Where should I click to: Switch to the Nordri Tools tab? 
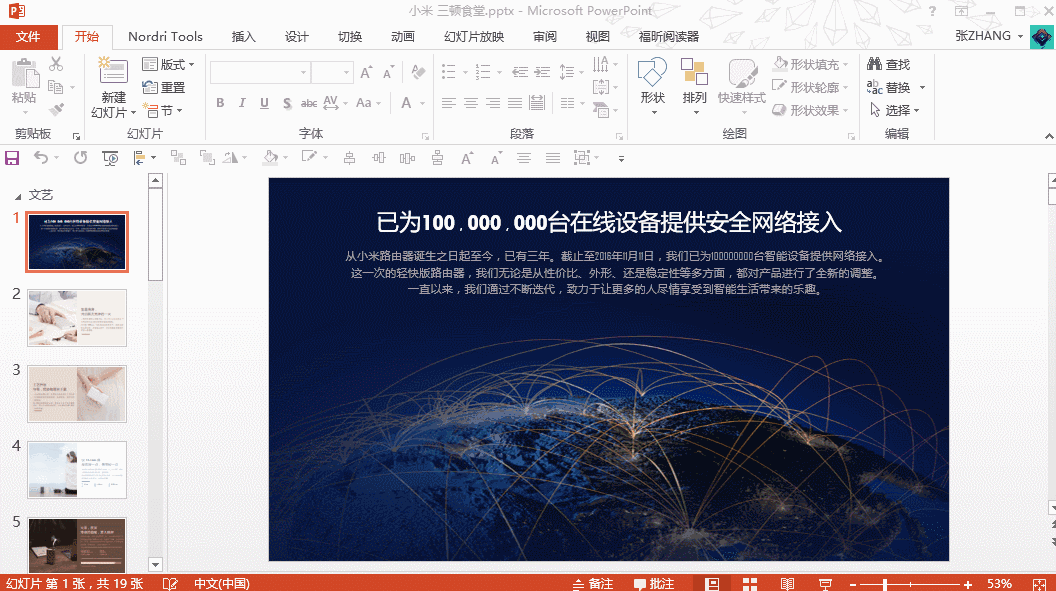[x=165, y=37]
